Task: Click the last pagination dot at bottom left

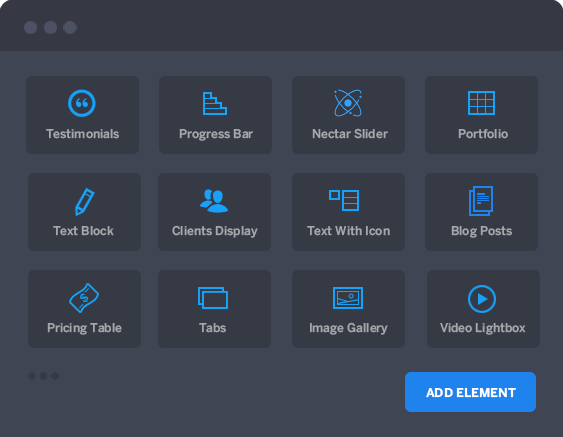Action: click(x=55, y=376)
